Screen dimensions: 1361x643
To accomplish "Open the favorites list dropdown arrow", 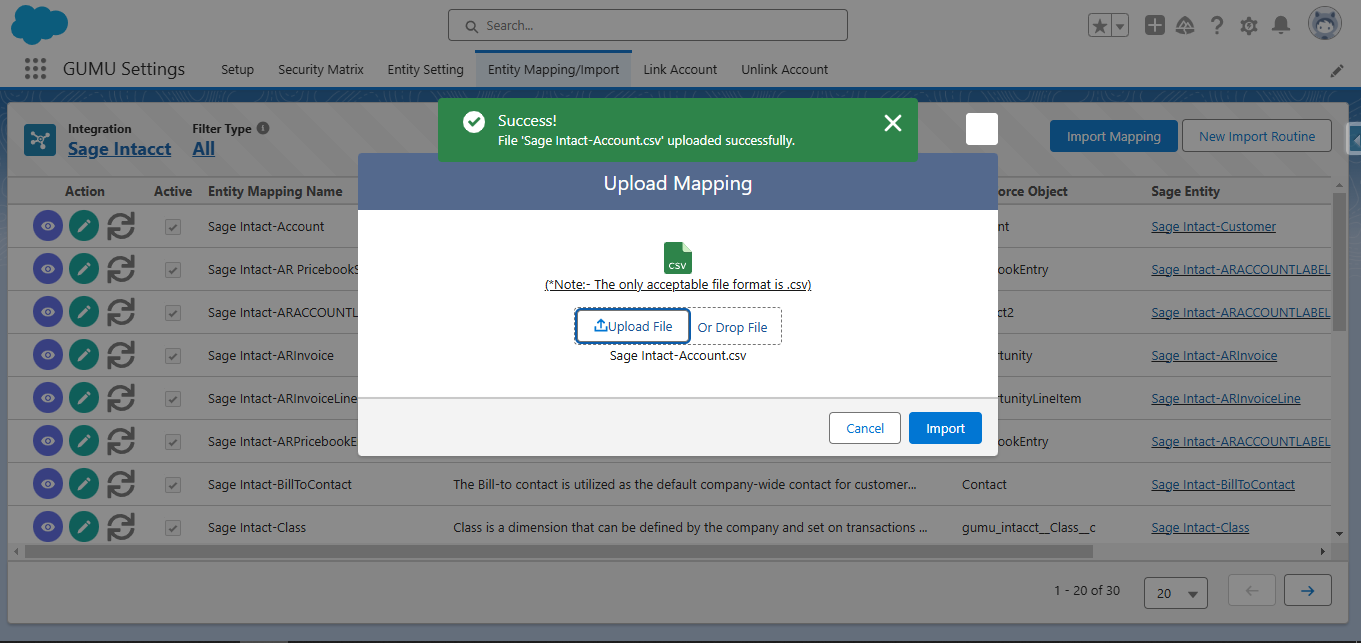I will click(x=1119, y=26).
